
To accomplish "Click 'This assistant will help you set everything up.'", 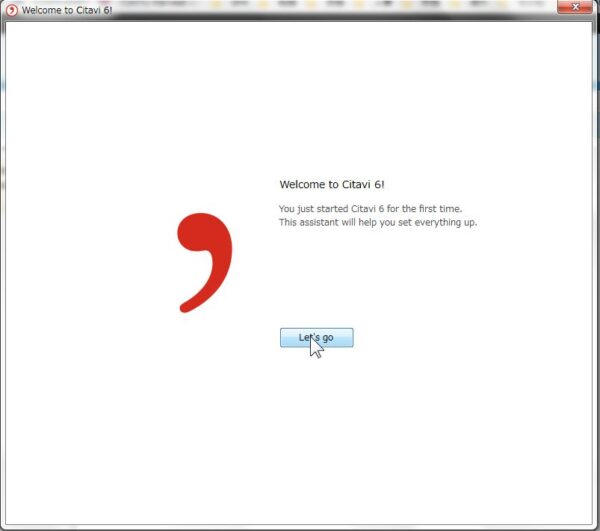I will click(378, 222).
